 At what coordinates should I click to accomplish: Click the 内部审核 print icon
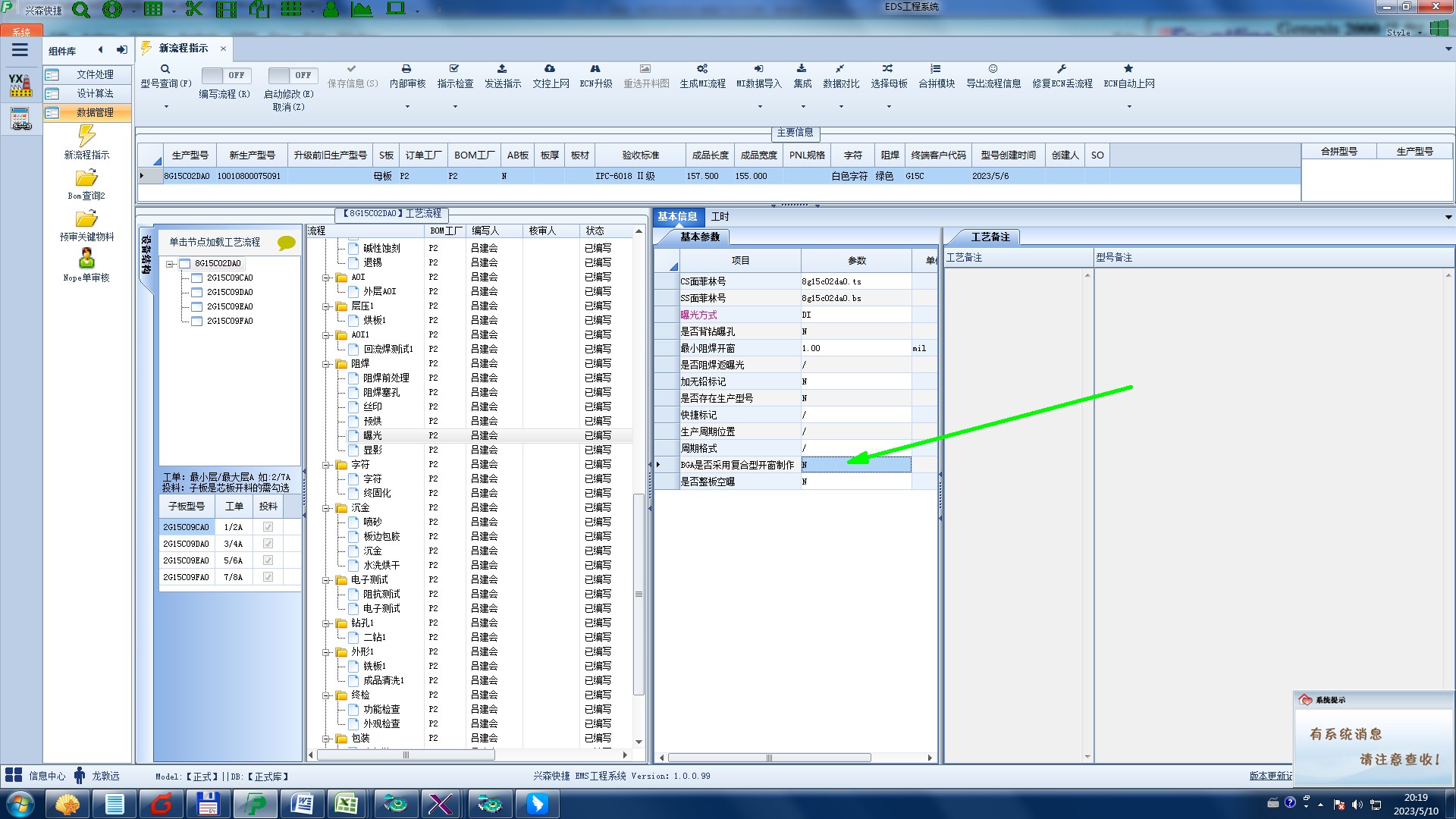(406, 69)
